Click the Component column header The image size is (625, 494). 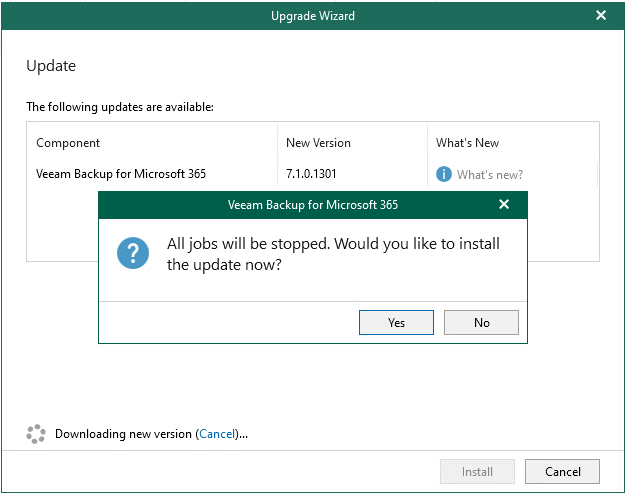(68, 143)
